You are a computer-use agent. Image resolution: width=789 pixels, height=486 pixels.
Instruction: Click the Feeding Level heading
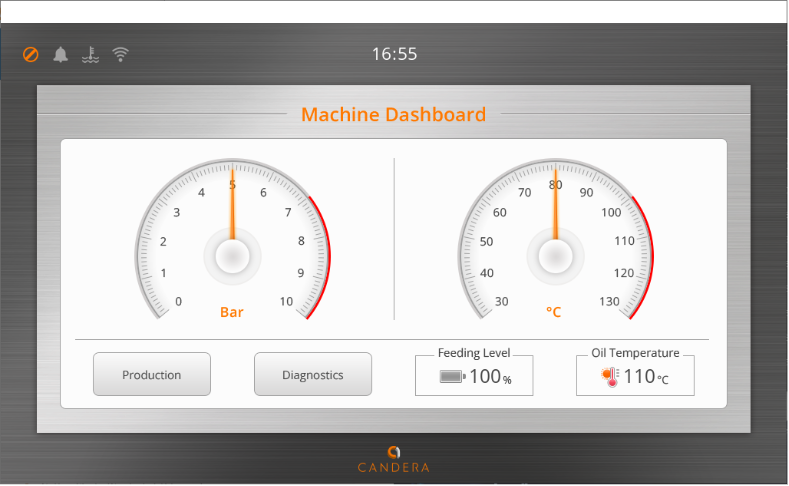(x=474, y=353)
